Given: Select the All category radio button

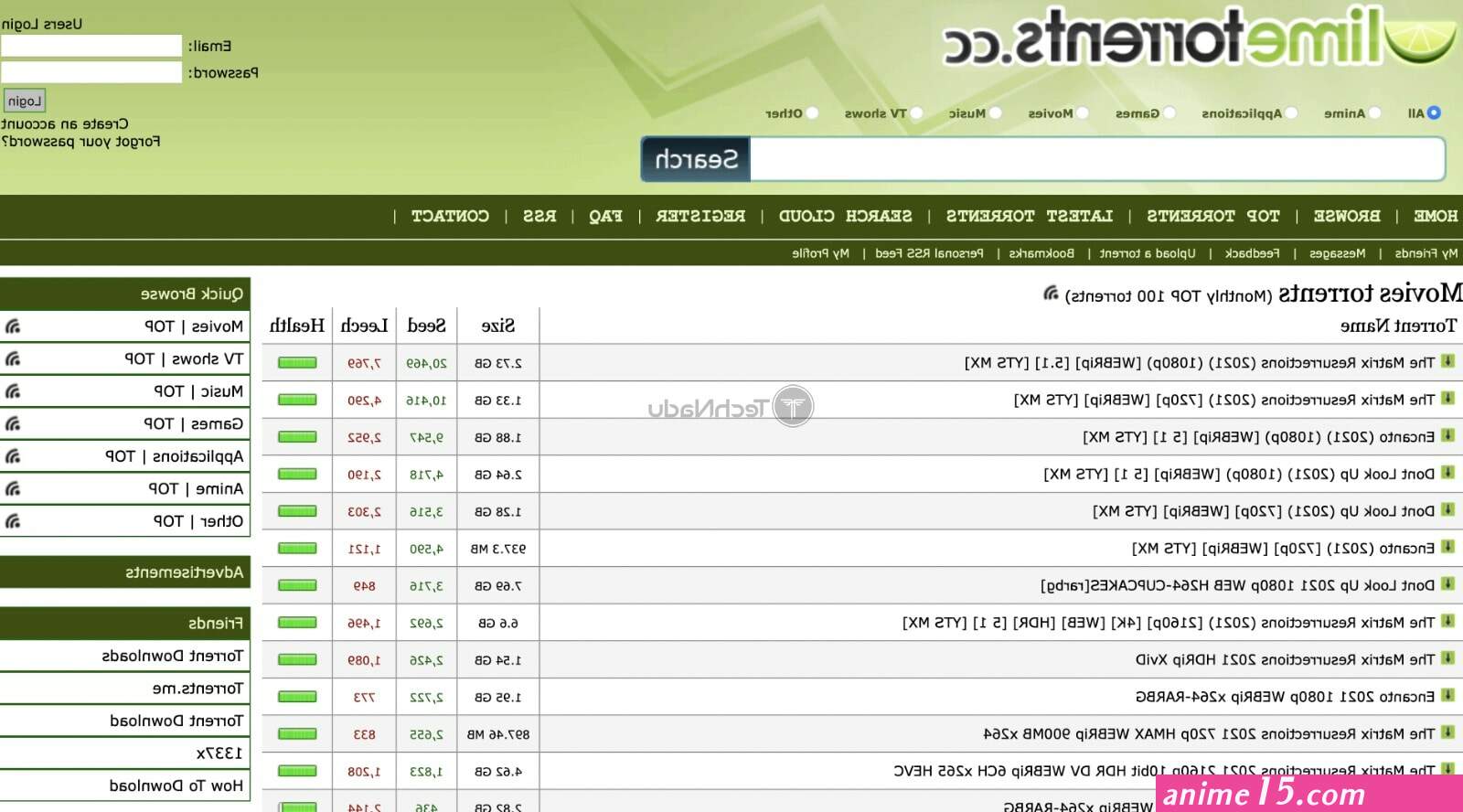Looking at the screenshot, I should (1434, 112).
